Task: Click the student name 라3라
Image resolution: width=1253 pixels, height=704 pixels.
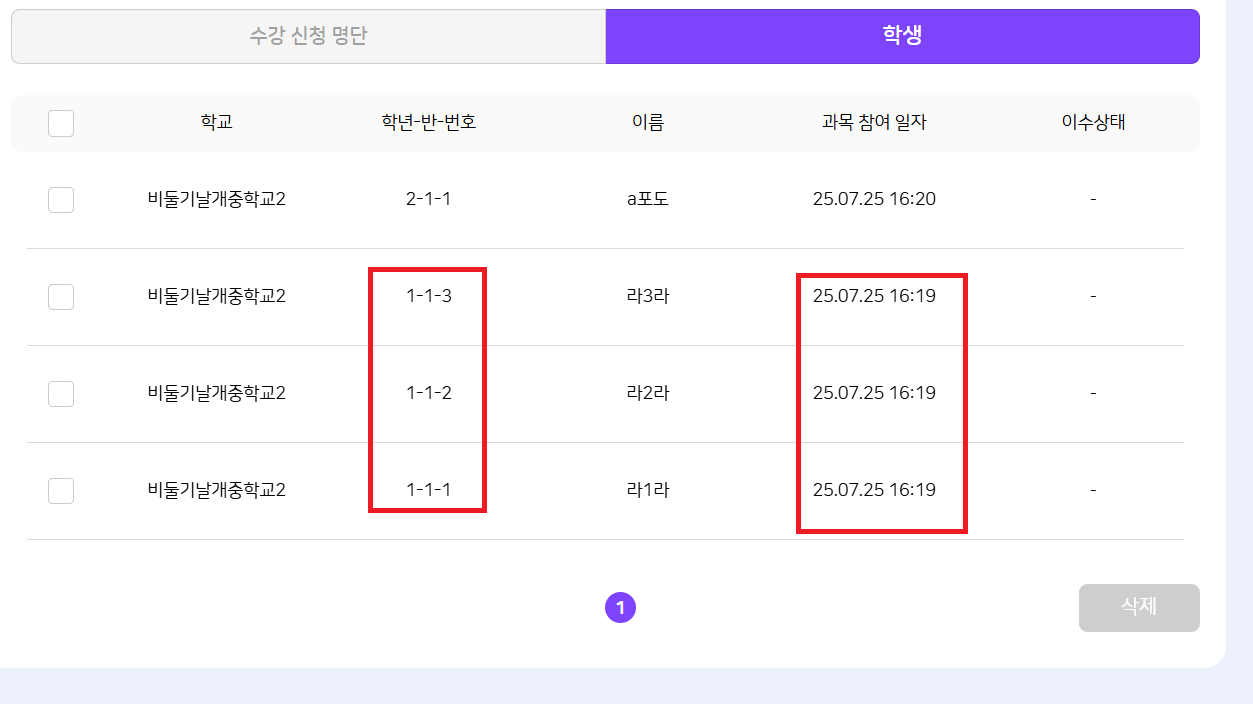Action: 647,296
